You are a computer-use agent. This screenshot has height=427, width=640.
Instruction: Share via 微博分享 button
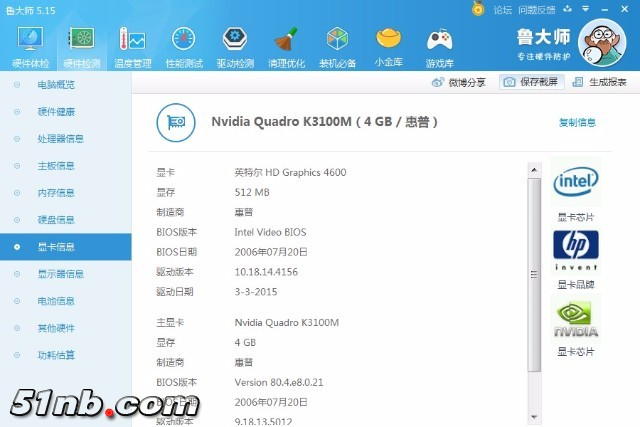(459, 82)
